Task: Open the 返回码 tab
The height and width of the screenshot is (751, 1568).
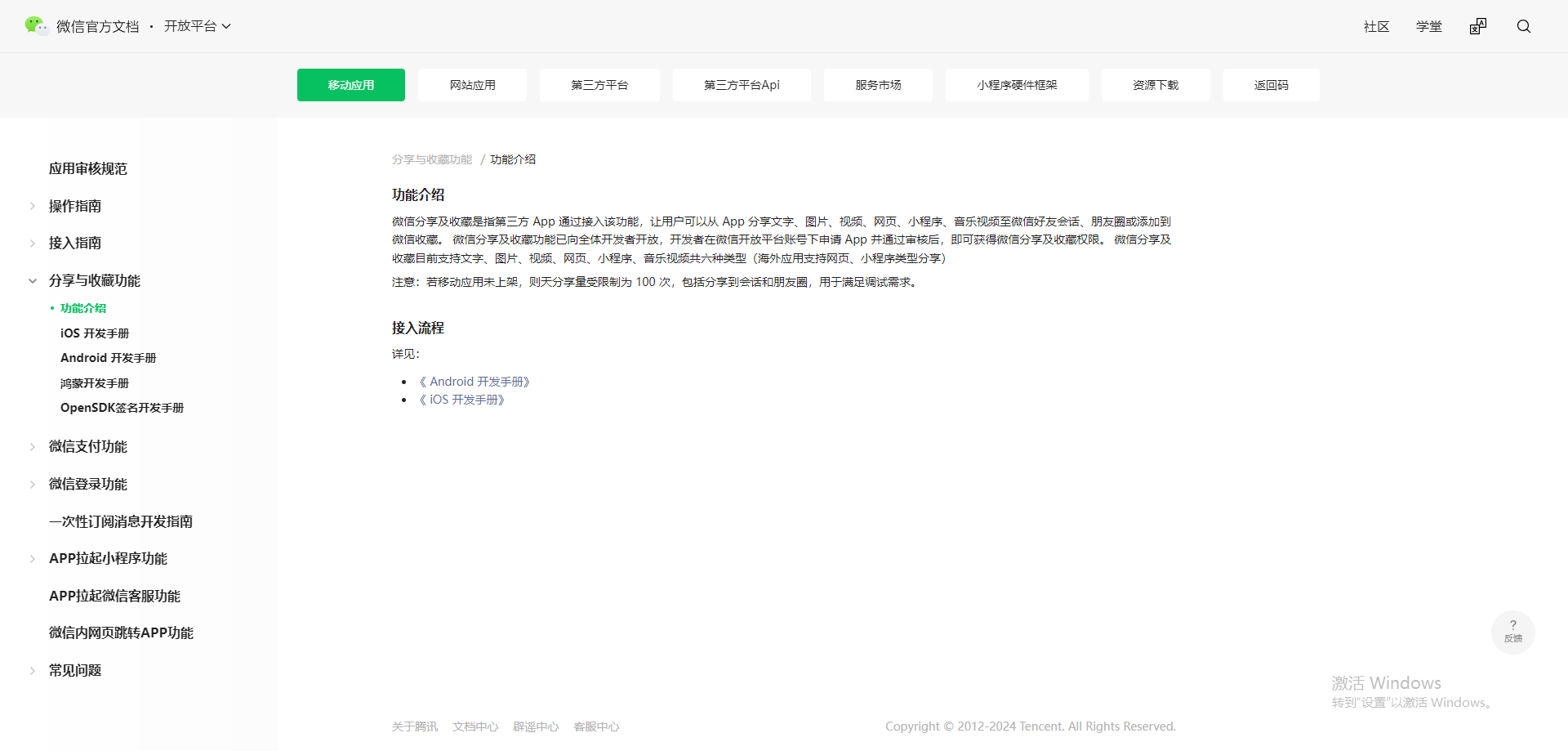Action: pyautogui.click(x=1271, y=85)
